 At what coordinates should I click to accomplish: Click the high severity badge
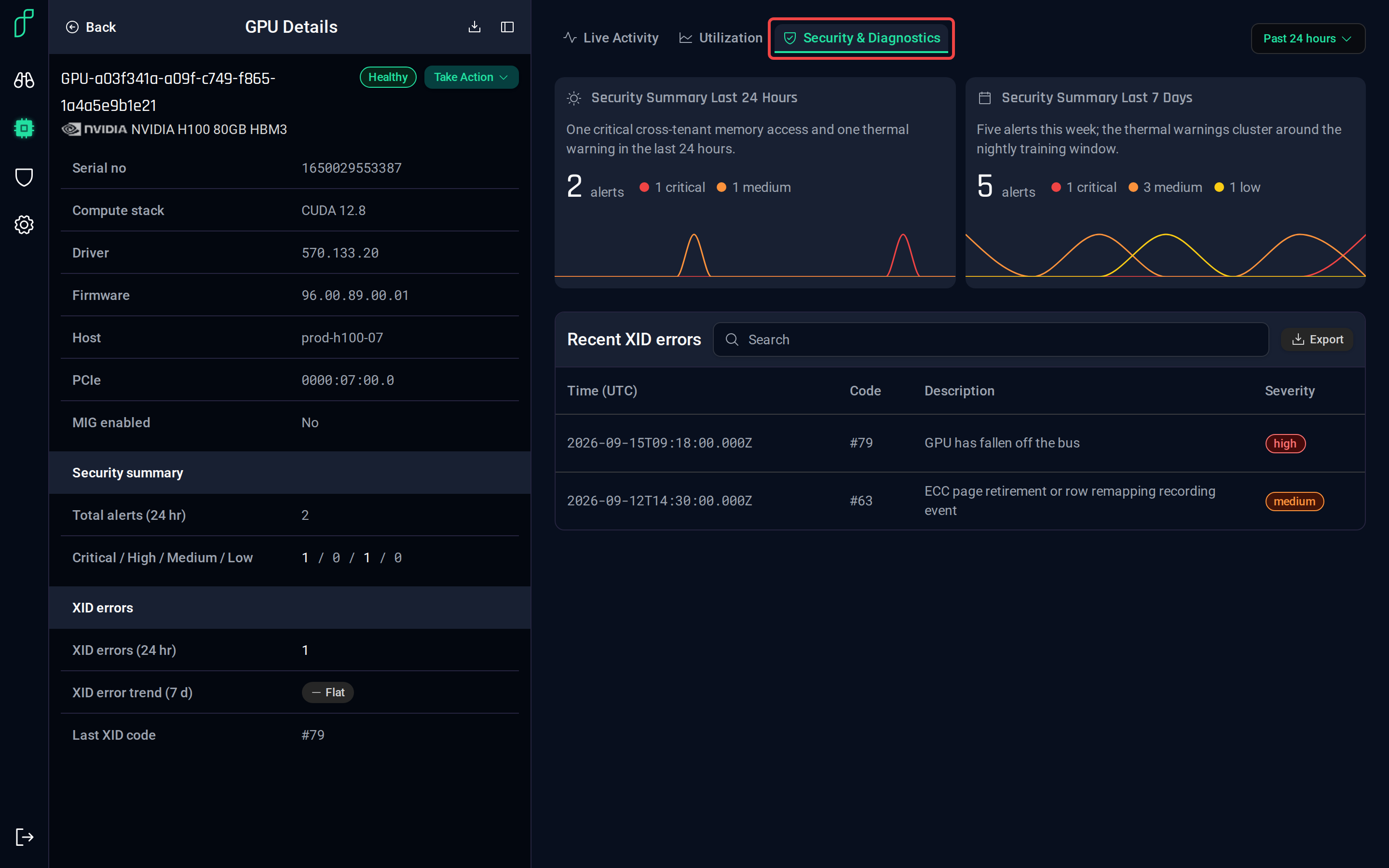[x=1285, y=443]
